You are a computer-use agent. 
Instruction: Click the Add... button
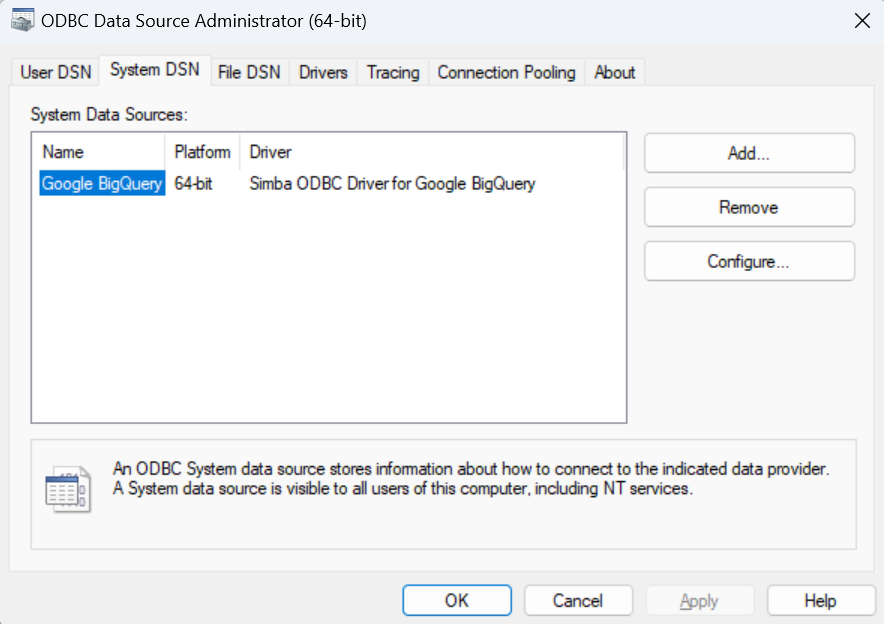[749, 153]
